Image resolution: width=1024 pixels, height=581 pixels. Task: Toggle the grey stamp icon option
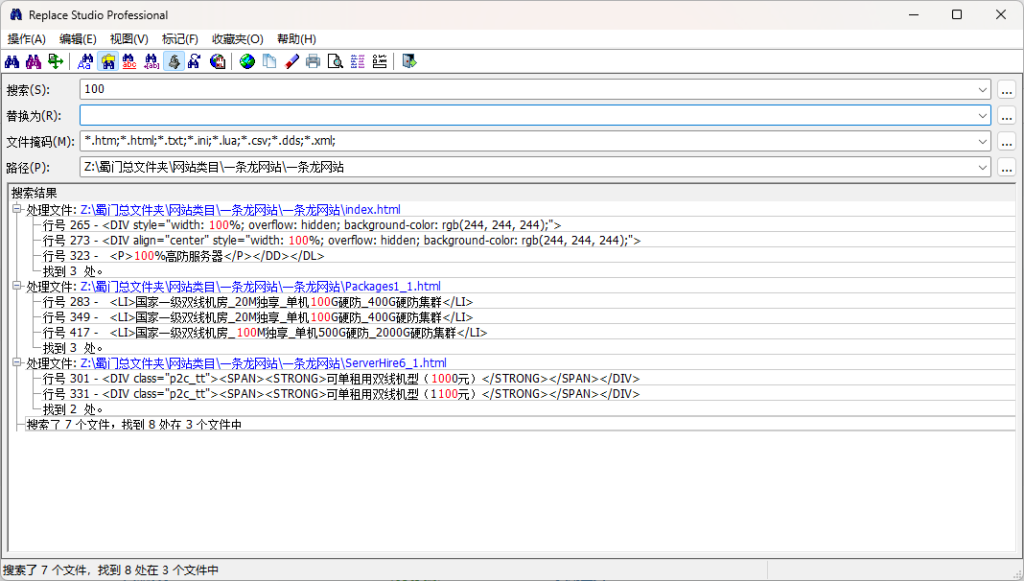(x=174, y=61)
